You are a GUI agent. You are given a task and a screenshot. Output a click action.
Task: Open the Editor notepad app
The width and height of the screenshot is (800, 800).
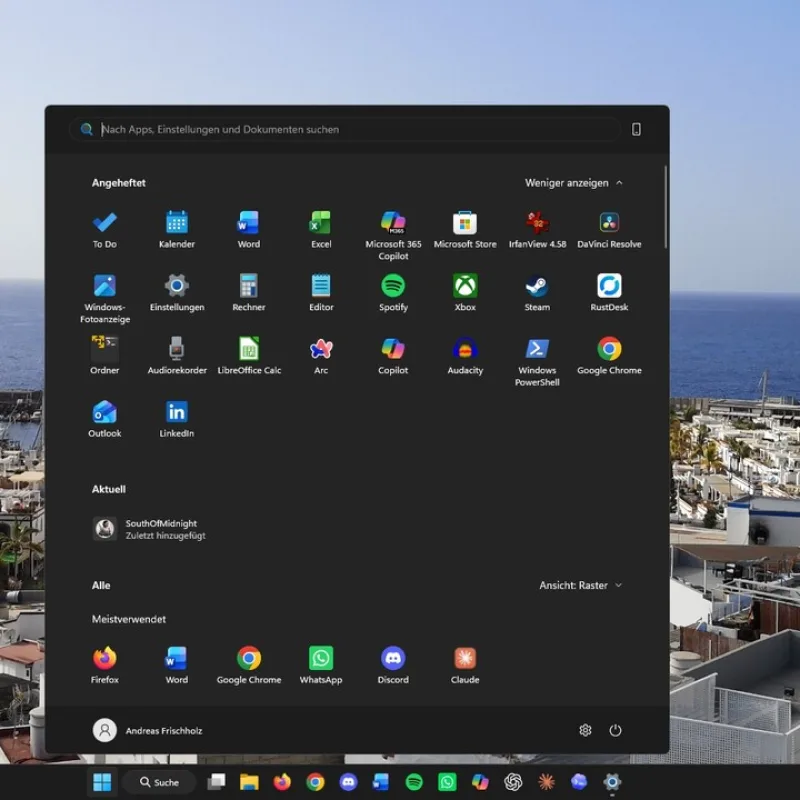321,293
